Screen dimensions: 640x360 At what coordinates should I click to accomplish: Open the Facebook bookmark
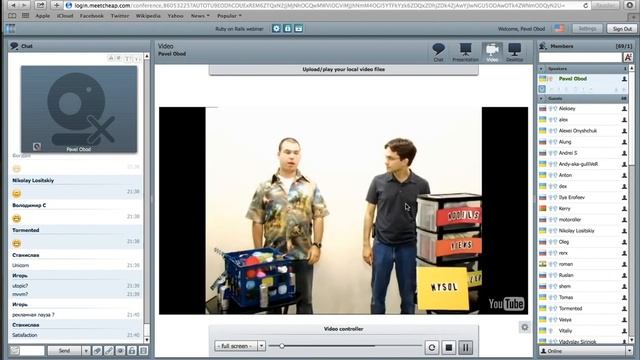click(91, 16)
